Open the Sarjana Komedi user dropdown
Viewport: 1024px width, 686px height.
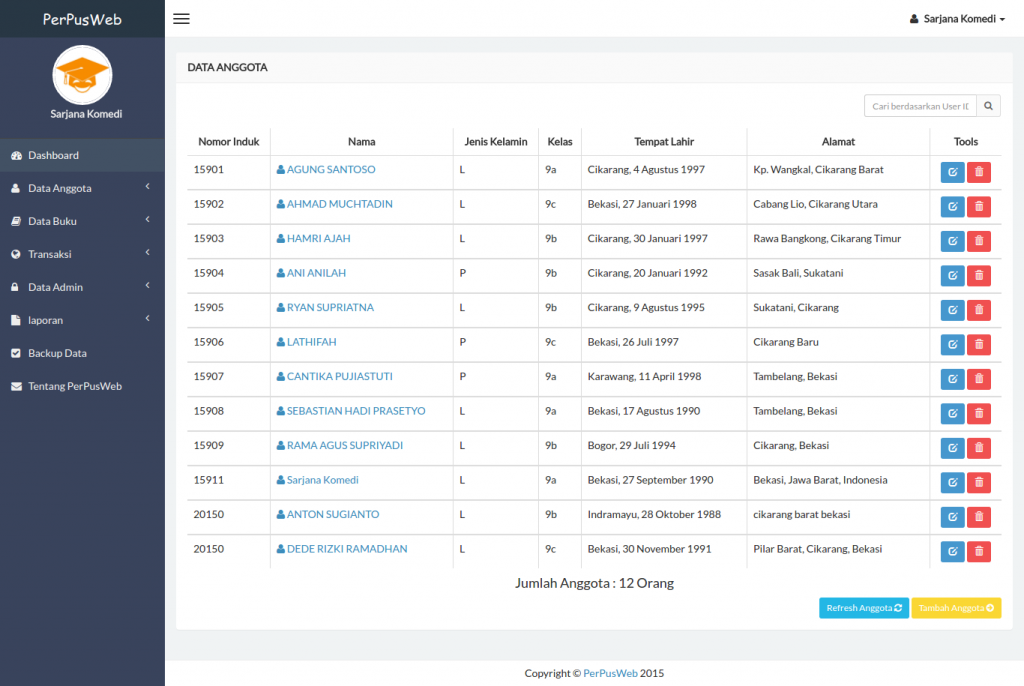[x=955, y=17]
